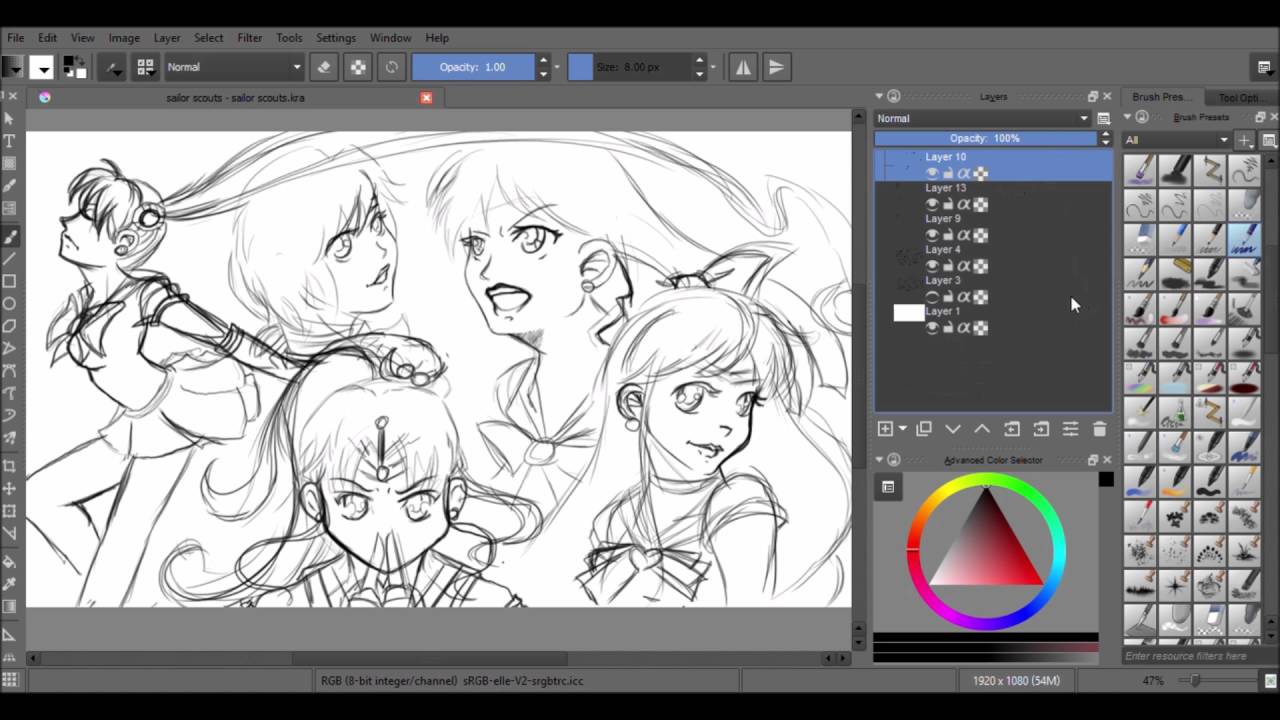Click the layer filter icon beside blend mode

pyautogui.click(x=1103, y=118)
